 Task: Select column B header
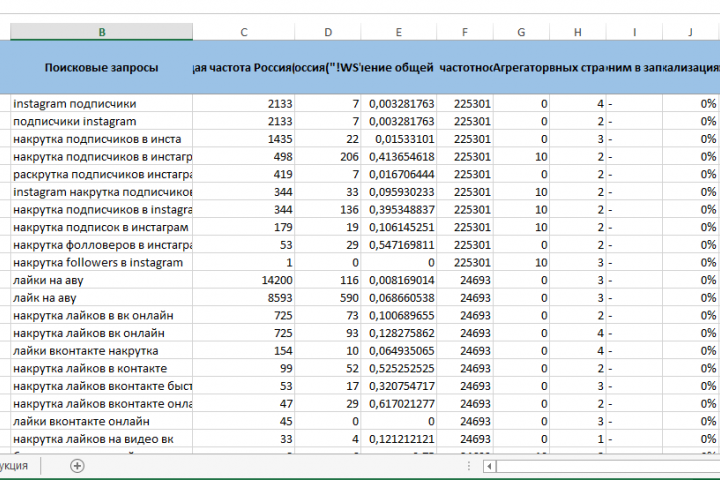[x=101, y=32]
